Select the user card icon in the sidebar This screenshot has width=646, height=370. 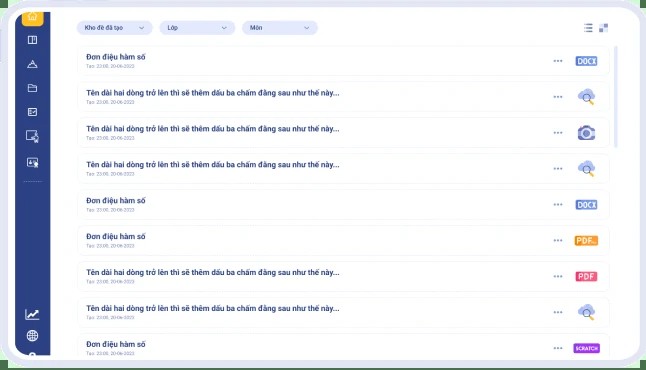32,163
